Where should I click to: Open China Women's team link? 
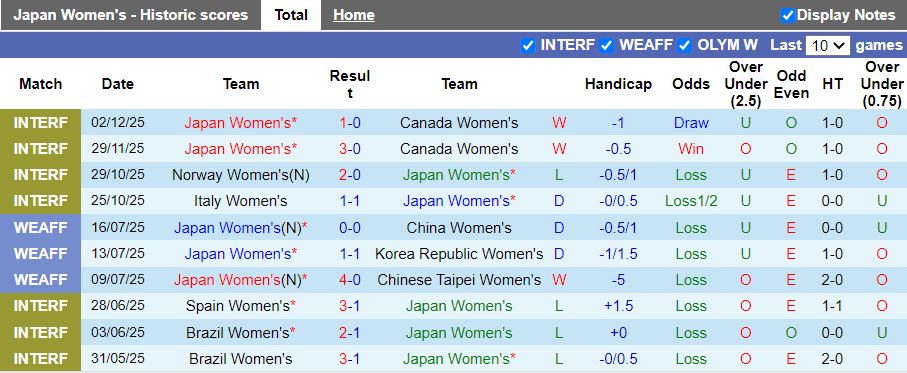(x=459, y=228)
